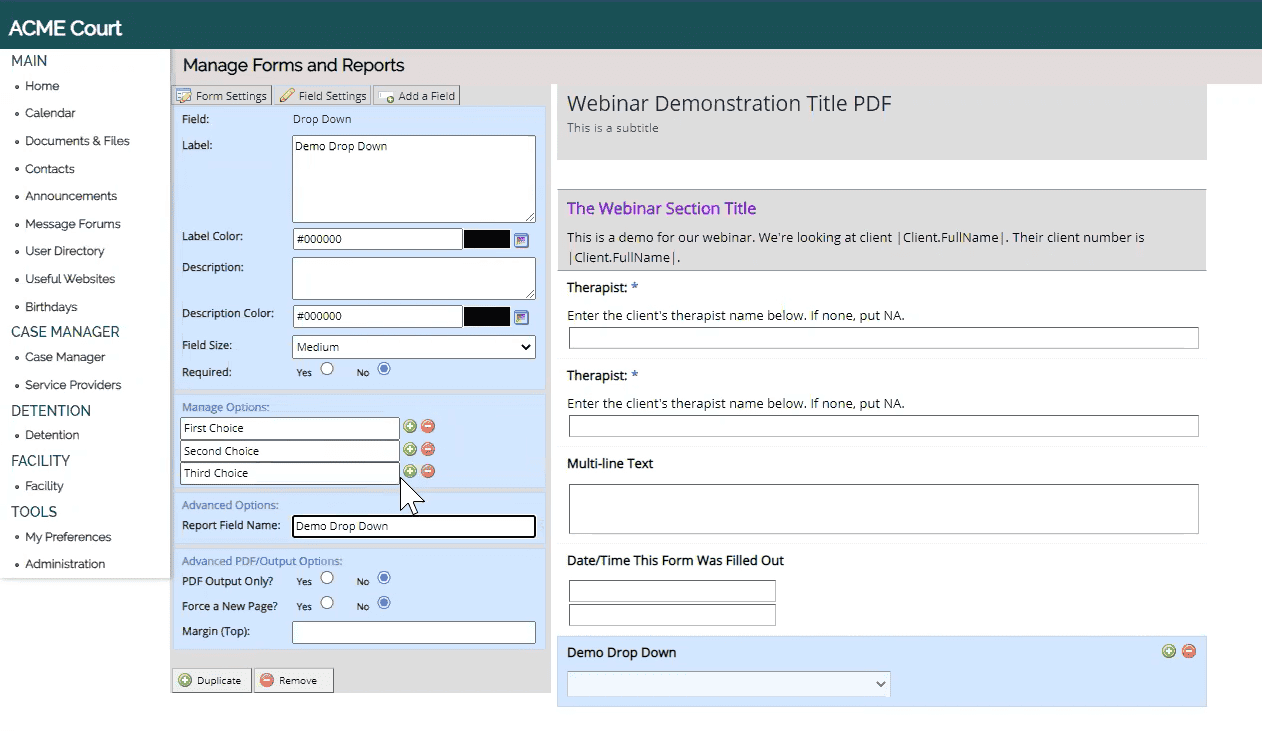Click The Webinar Section Title heading
1262x731 pixels.
(x=661, y=208)
